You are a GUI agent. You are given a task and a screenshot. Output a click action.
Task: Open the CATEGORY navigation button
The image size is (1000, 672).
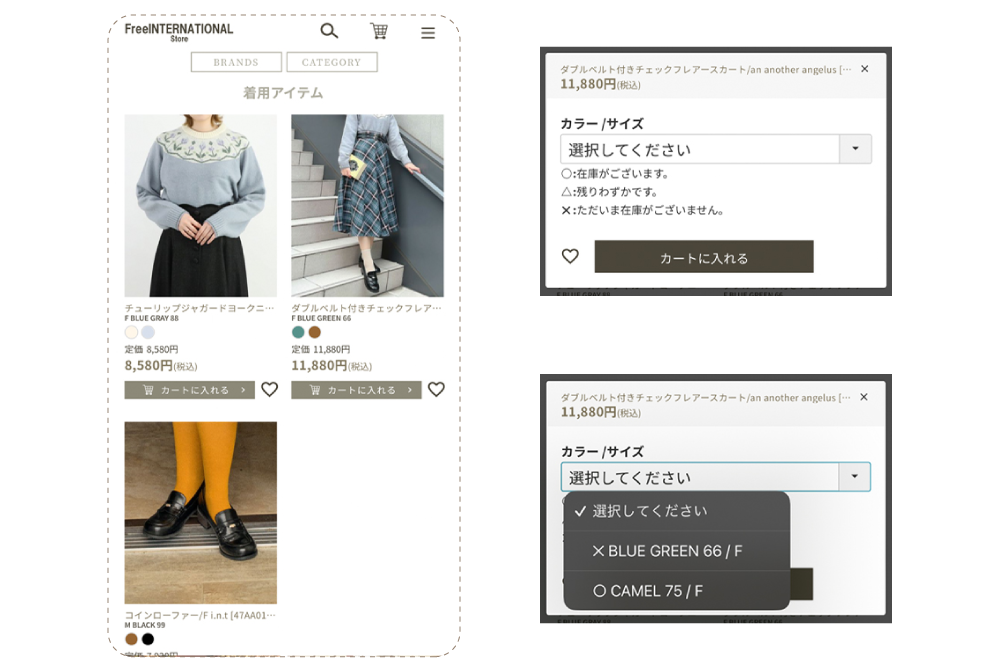coord(331,62)
